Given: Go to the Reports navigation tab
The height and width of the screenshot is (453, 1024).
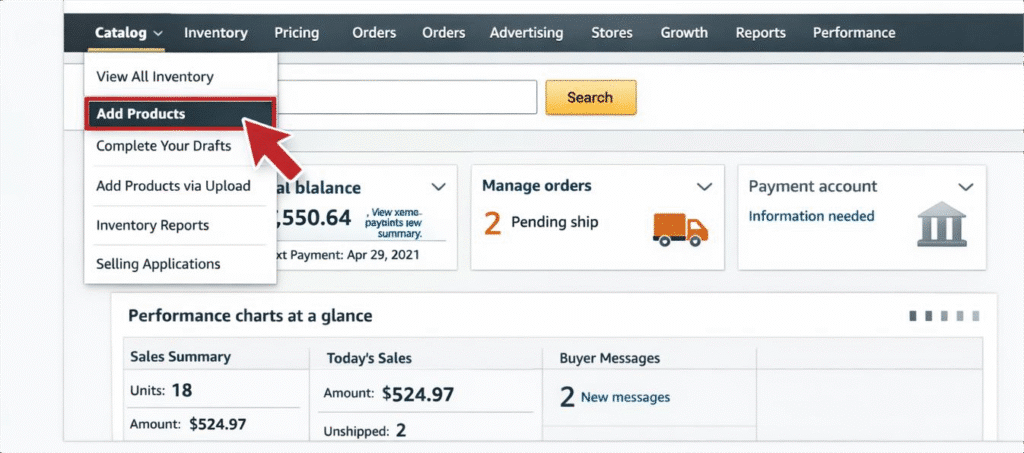Looking at the screenshot, I should [760, 33].
